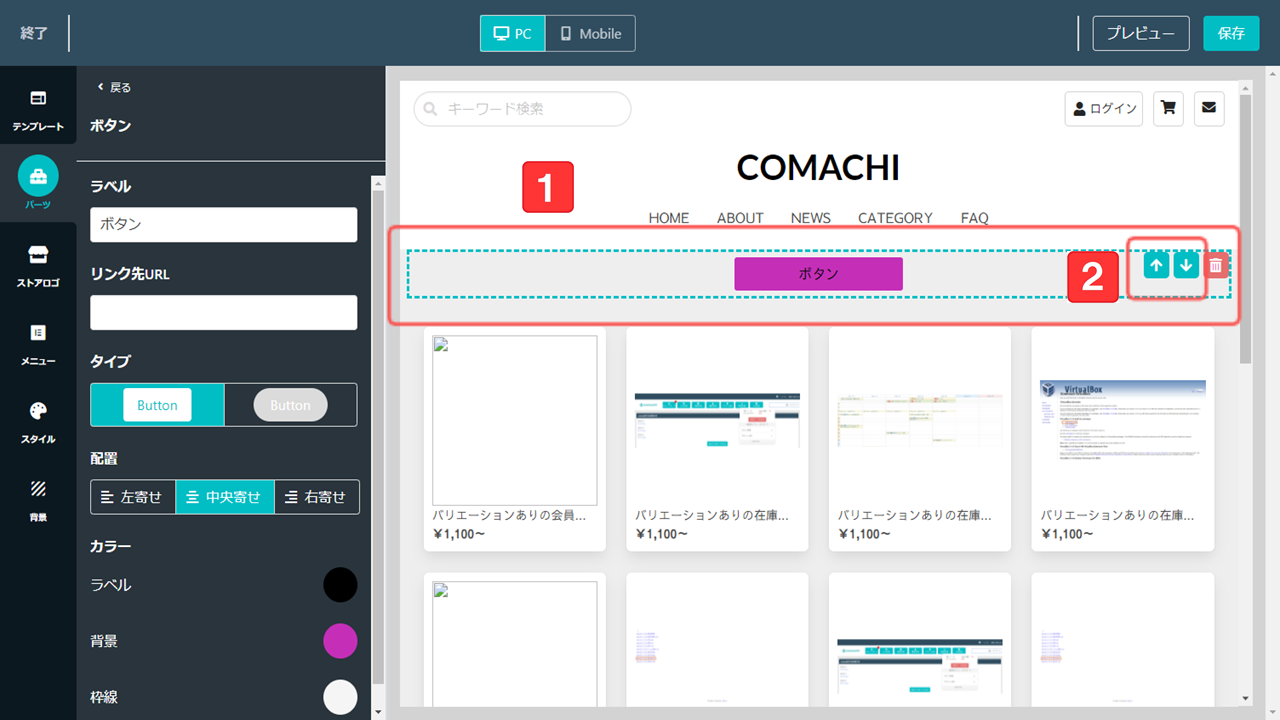Screen dimensions: 1280x720
Task: Open the magenta 背景 color swatch
Action: (340, 641)
